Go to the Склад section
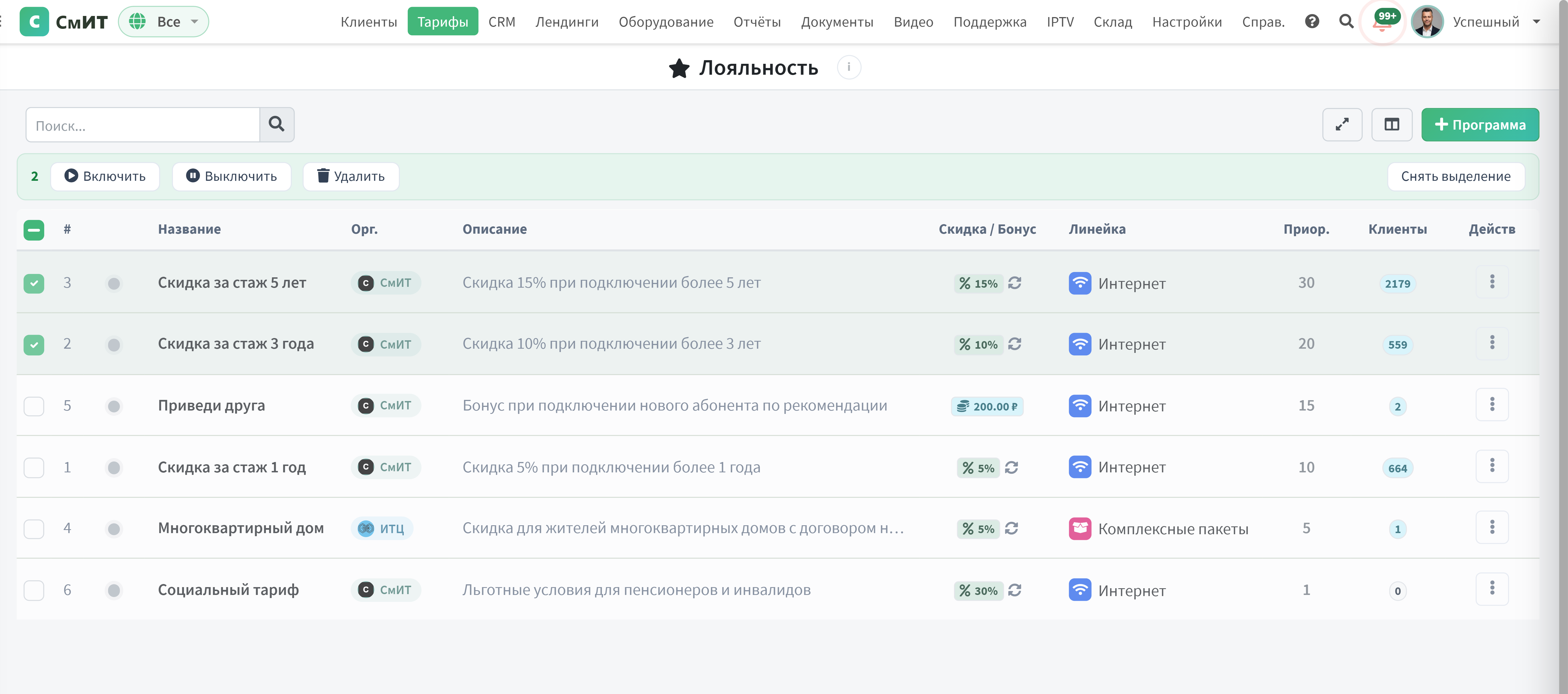Image resolution: width=1568 pixels, height=694 pixels. [x=1113, y=22]
